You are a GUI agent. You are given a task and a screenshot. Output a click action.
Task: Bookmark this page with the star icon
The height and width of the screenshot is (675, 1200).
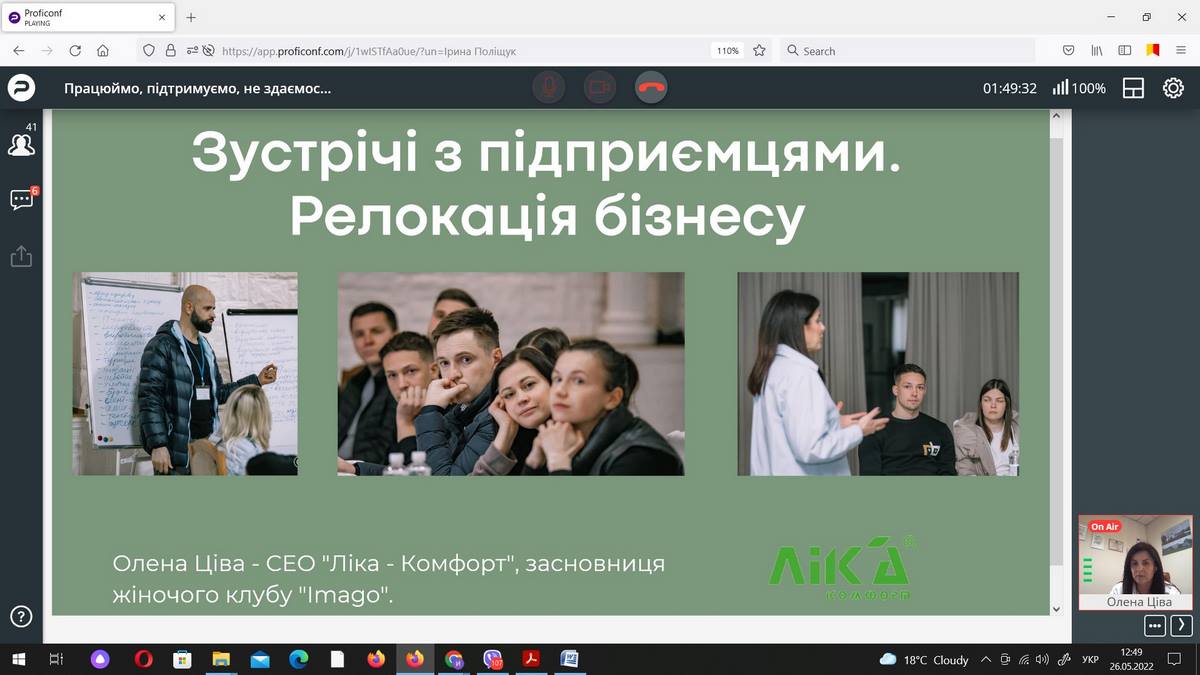tap(759, 50)
